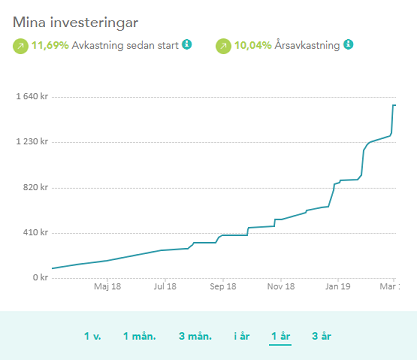Switch chart to 3 mån. range
The width and height of the screenshot is (417, 360).
(195, 336)
